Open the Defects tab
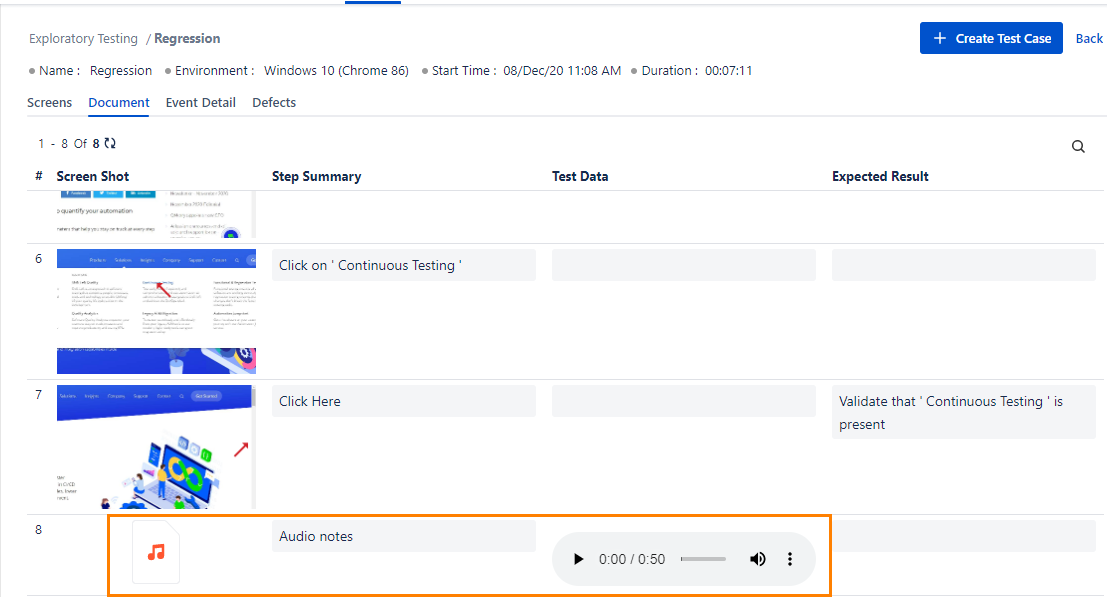1107x597 pixels. click(273, 102)
